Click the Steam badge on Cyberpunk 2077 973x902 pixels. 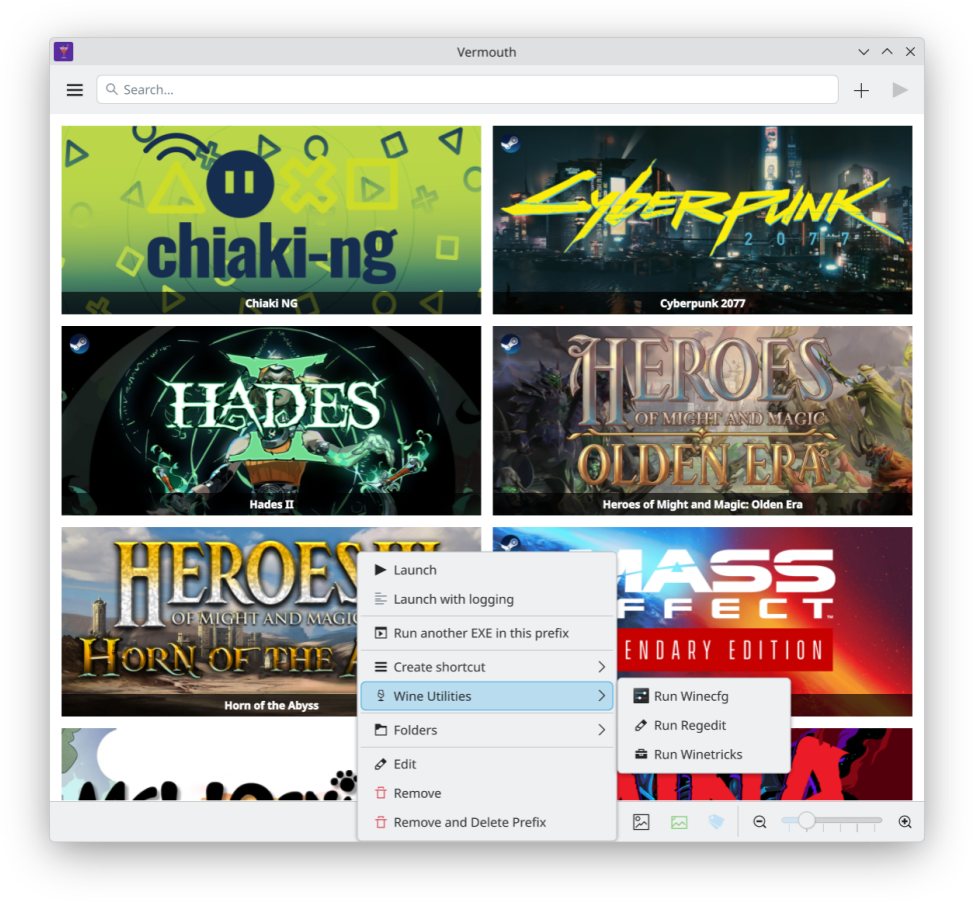tap(510, 143)
